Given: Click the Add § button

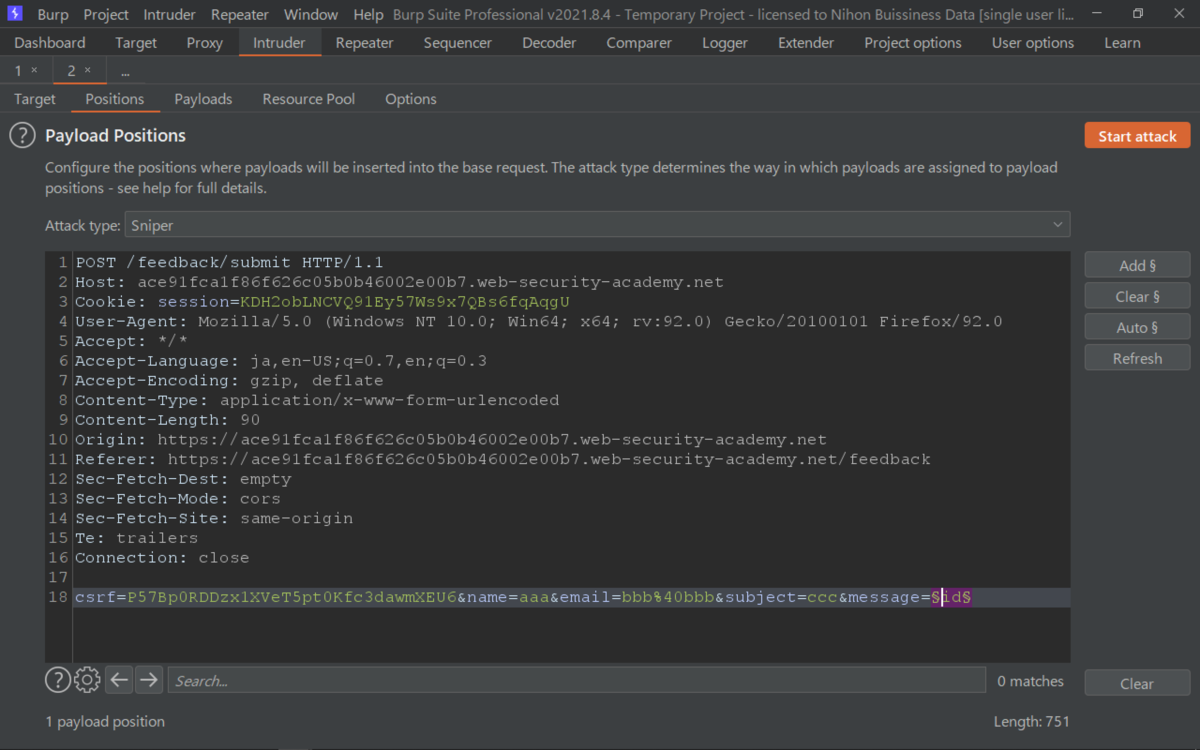Looking at the screenshot, I should 1137,265.
